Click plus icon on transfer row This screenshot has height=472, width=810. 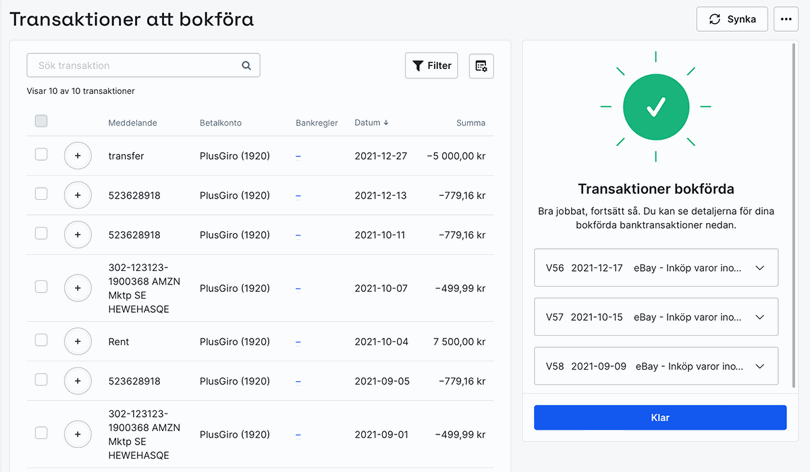click(77, 156)
